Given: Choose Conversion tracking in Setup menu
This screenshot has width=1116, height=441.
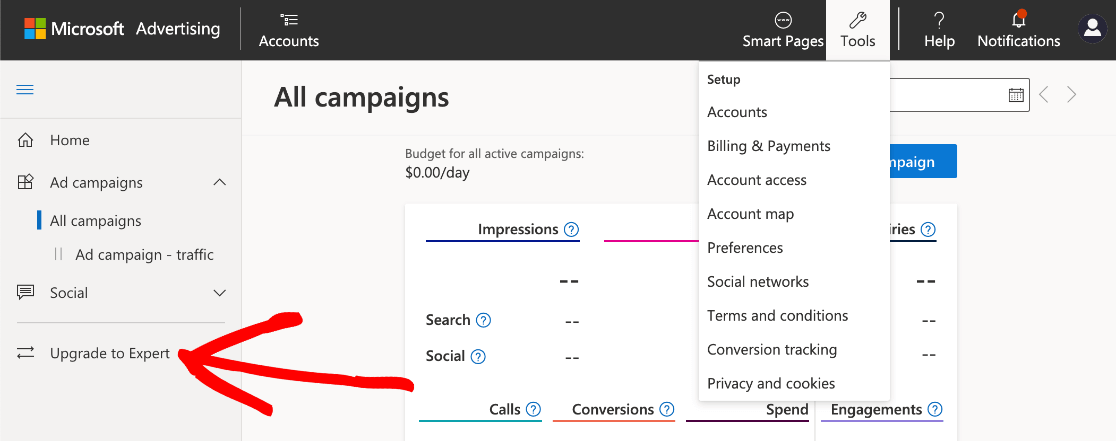Looking at the screenshot, I should click(772, 350).
